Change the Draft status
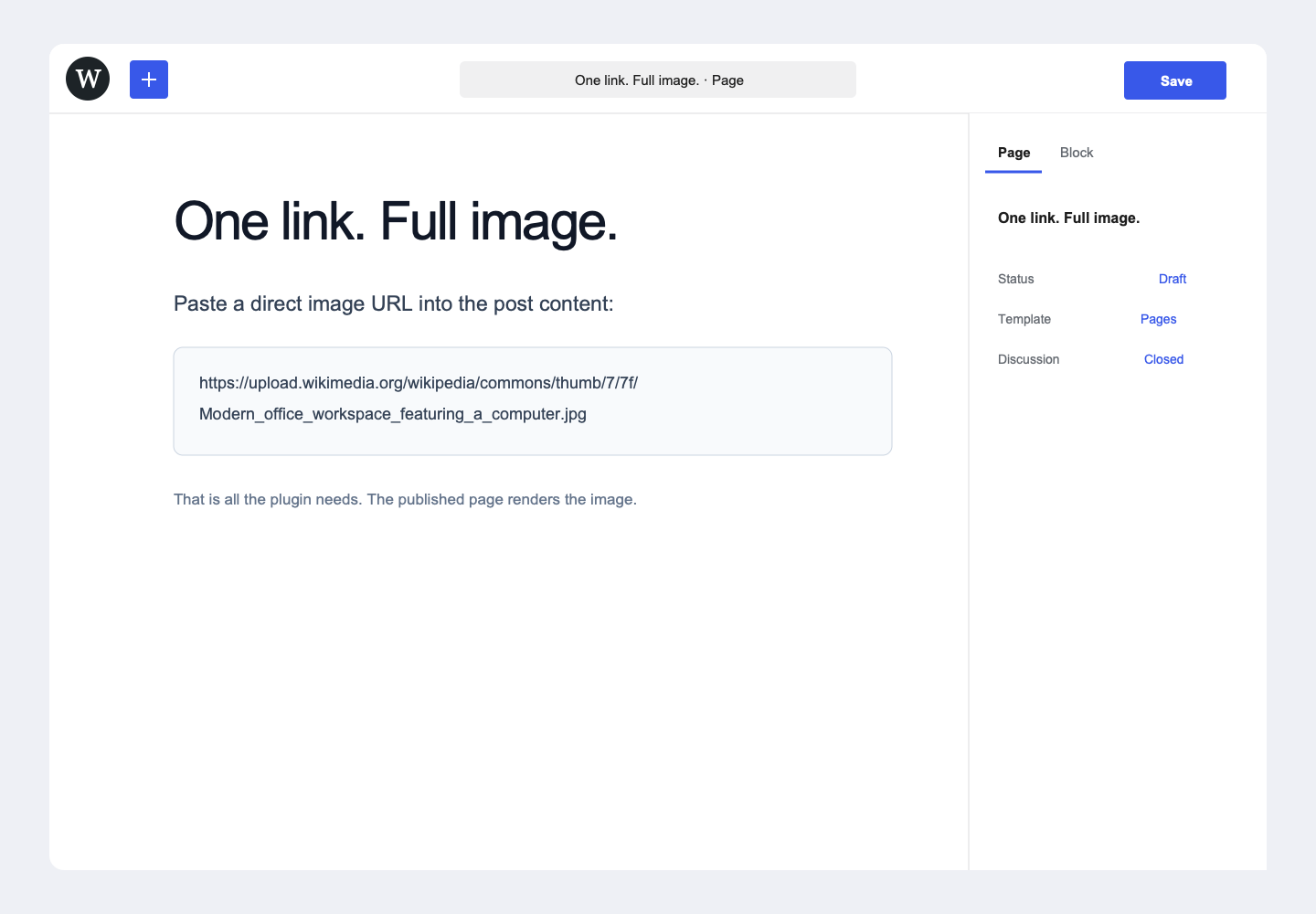This screenshot has height=914, width=1316. (x=1173, y=279)
